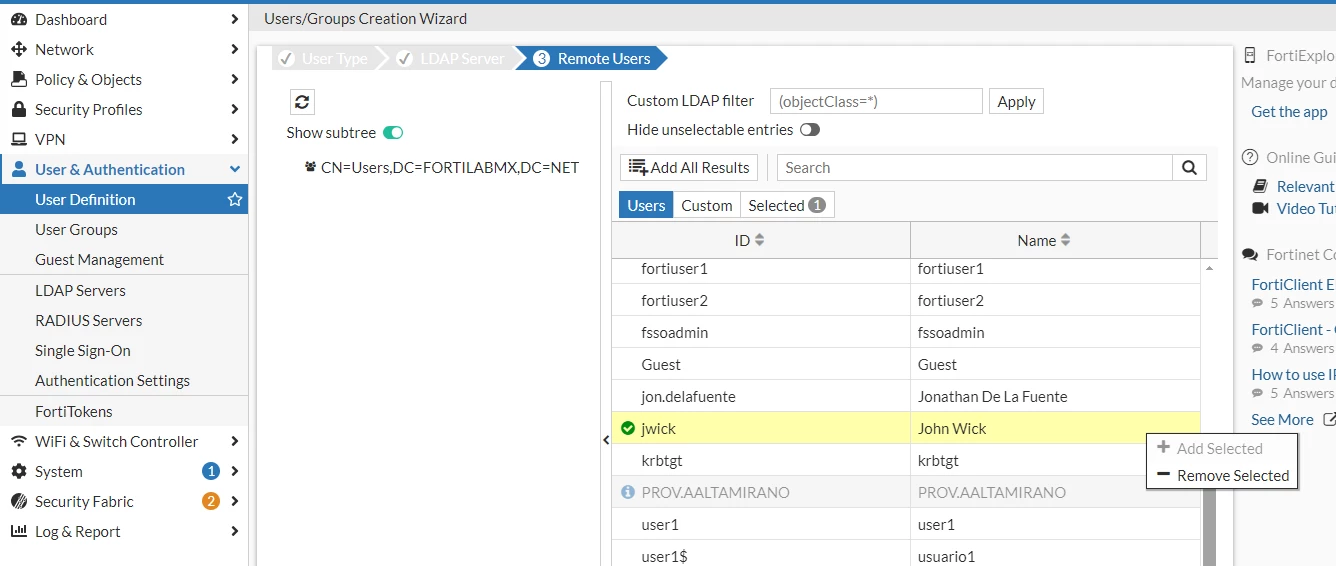Click the Log & Report chart icon
1336x566 pixels.
[x=18, y=531]
